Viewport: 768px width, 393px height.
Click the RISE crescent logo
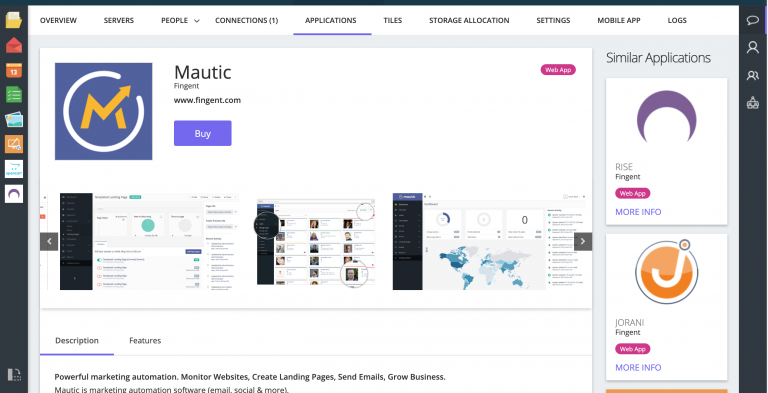667,117
